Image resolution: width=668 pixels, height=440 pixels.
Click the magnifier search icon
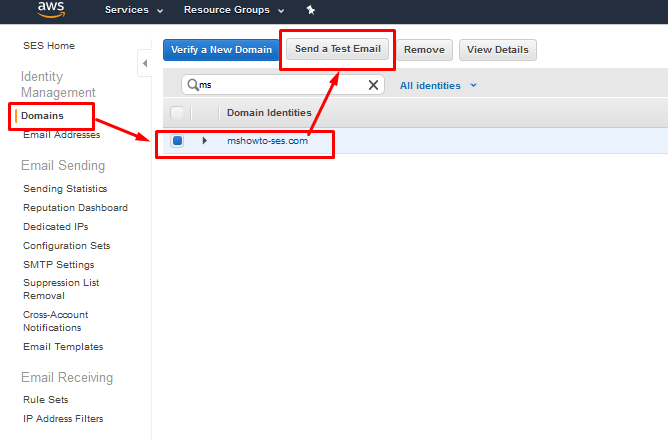193,85
